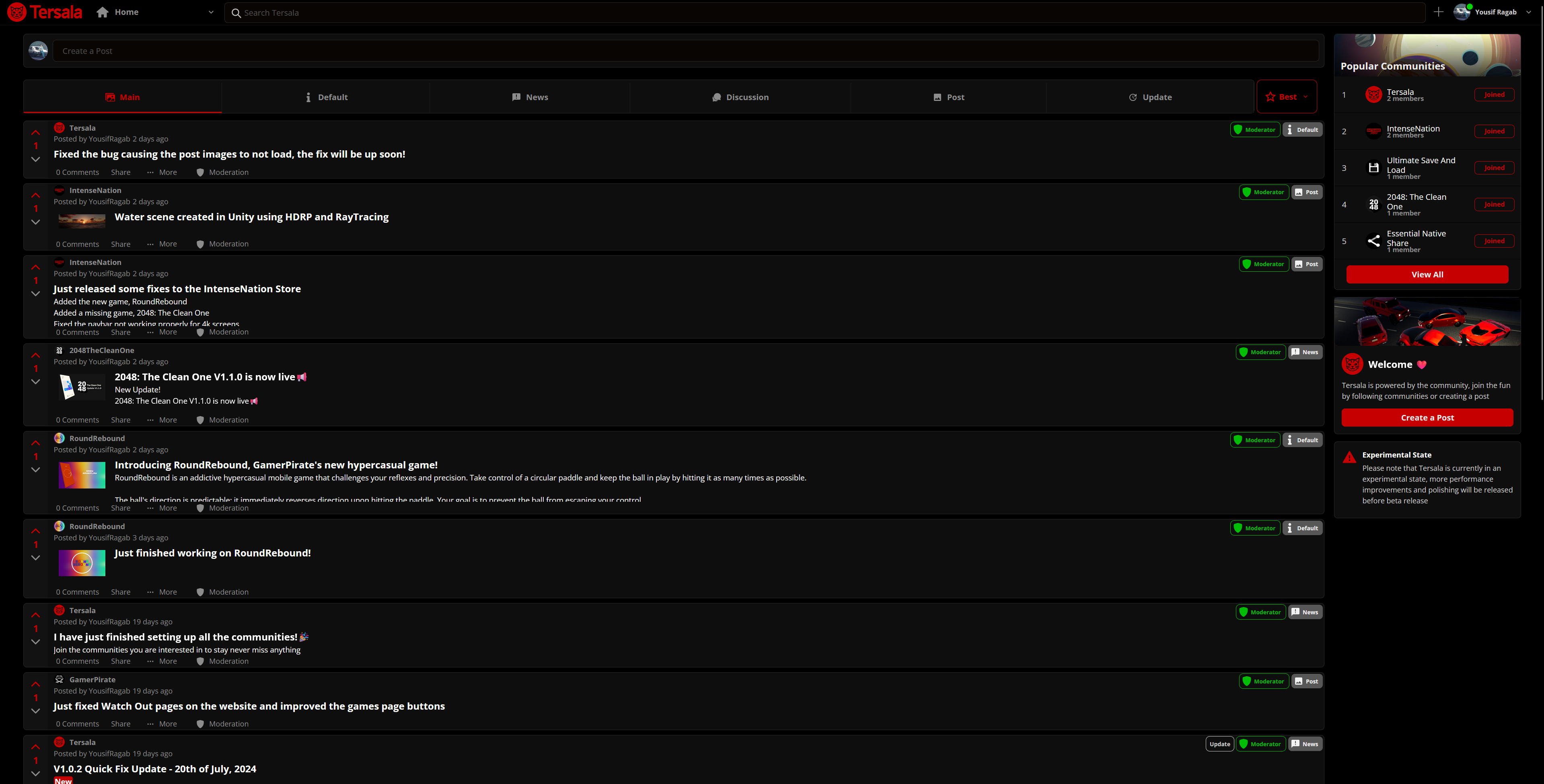Click the plus icon to create new
The height and width of the screenshot is (784, 1544).
click(x=1439, y=12)
